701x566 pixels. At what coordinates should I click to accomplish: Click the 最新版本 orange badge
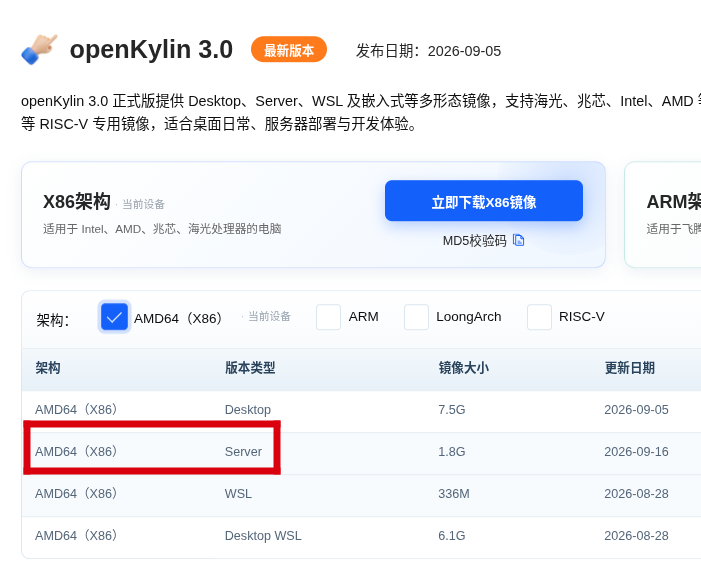point(289,50)
